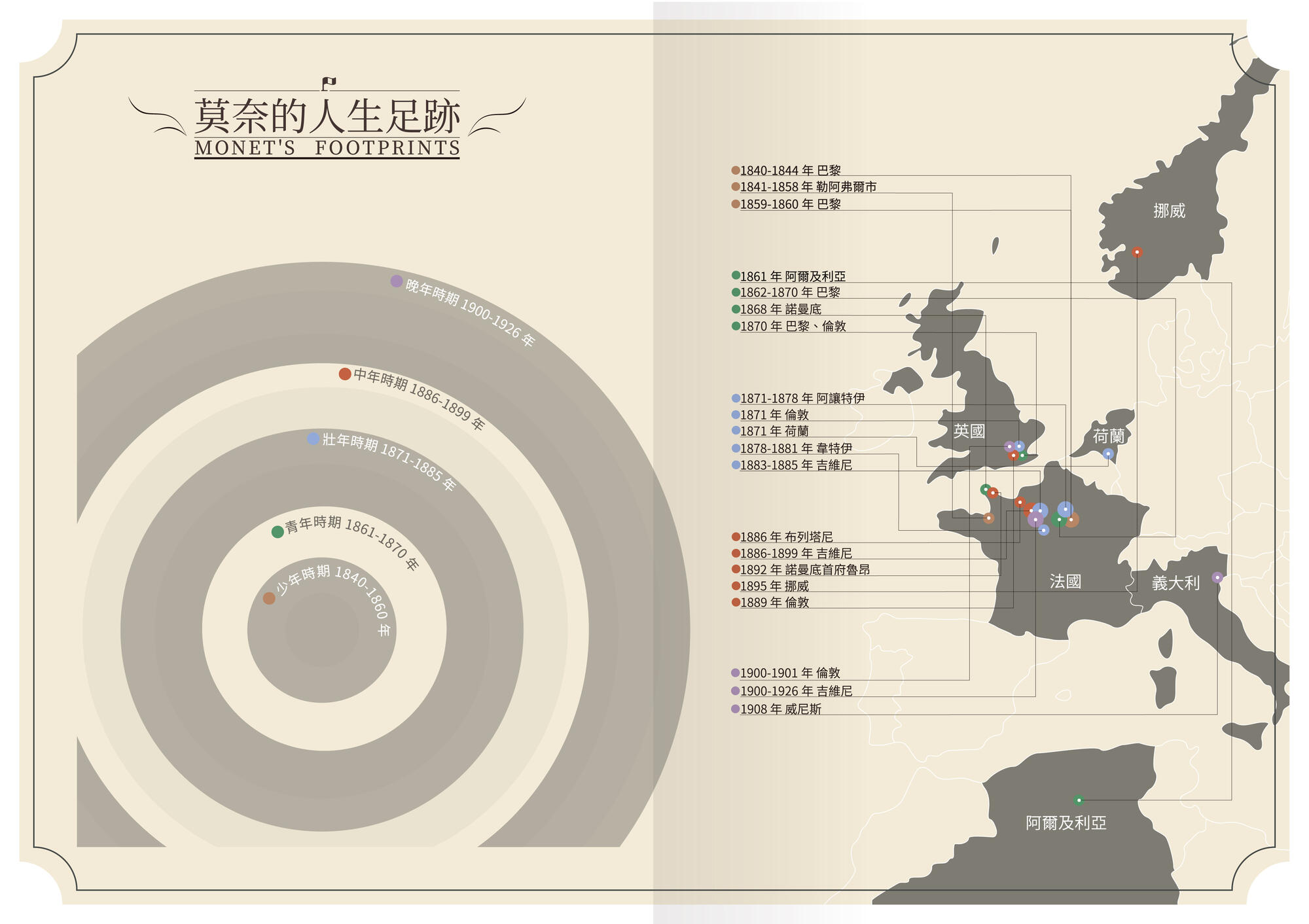
Task: Click the green dot beside 青年時期 1861-1870
Action: click(x=278, y=531)
